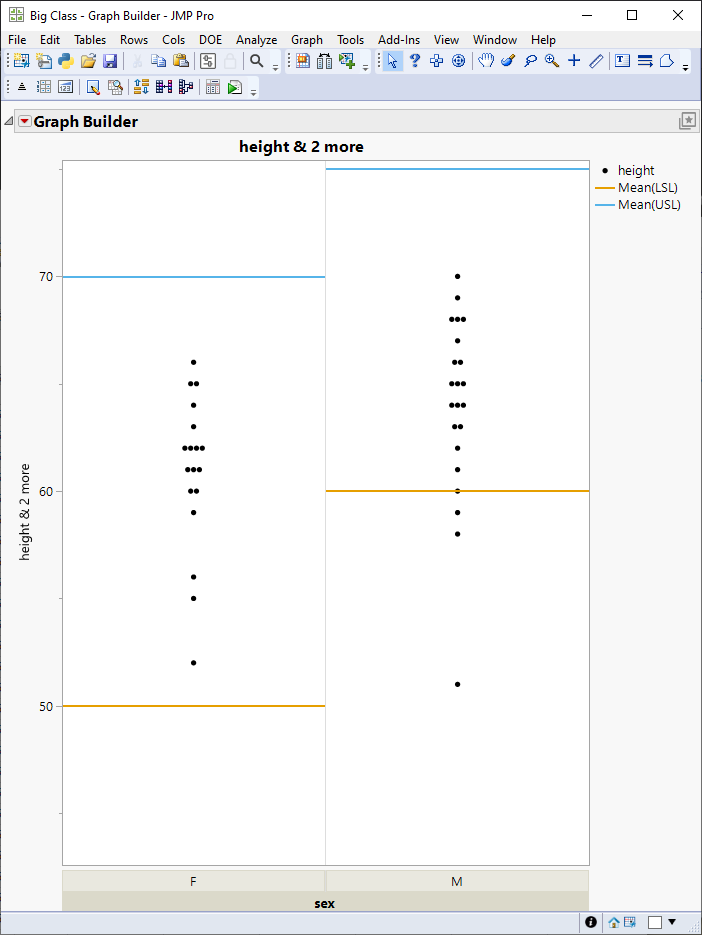Select the Magnifier zoom tool
702x935 pixels.
pos(552,61)
